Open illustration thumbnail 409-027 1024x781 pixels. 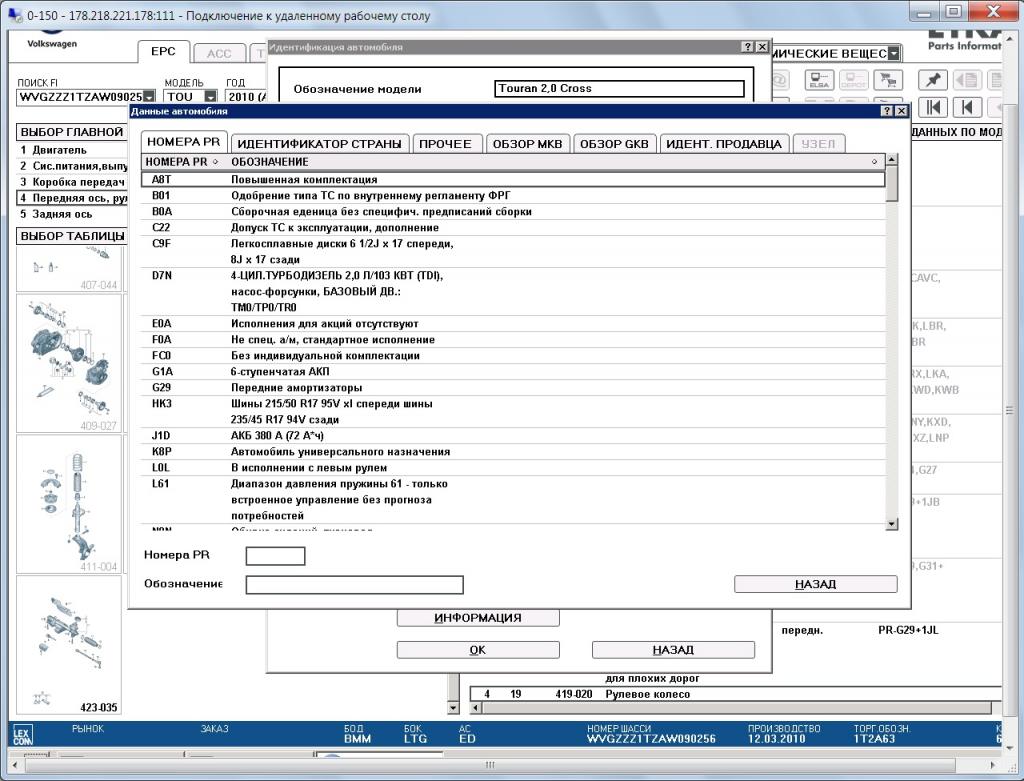coord(69,363)
